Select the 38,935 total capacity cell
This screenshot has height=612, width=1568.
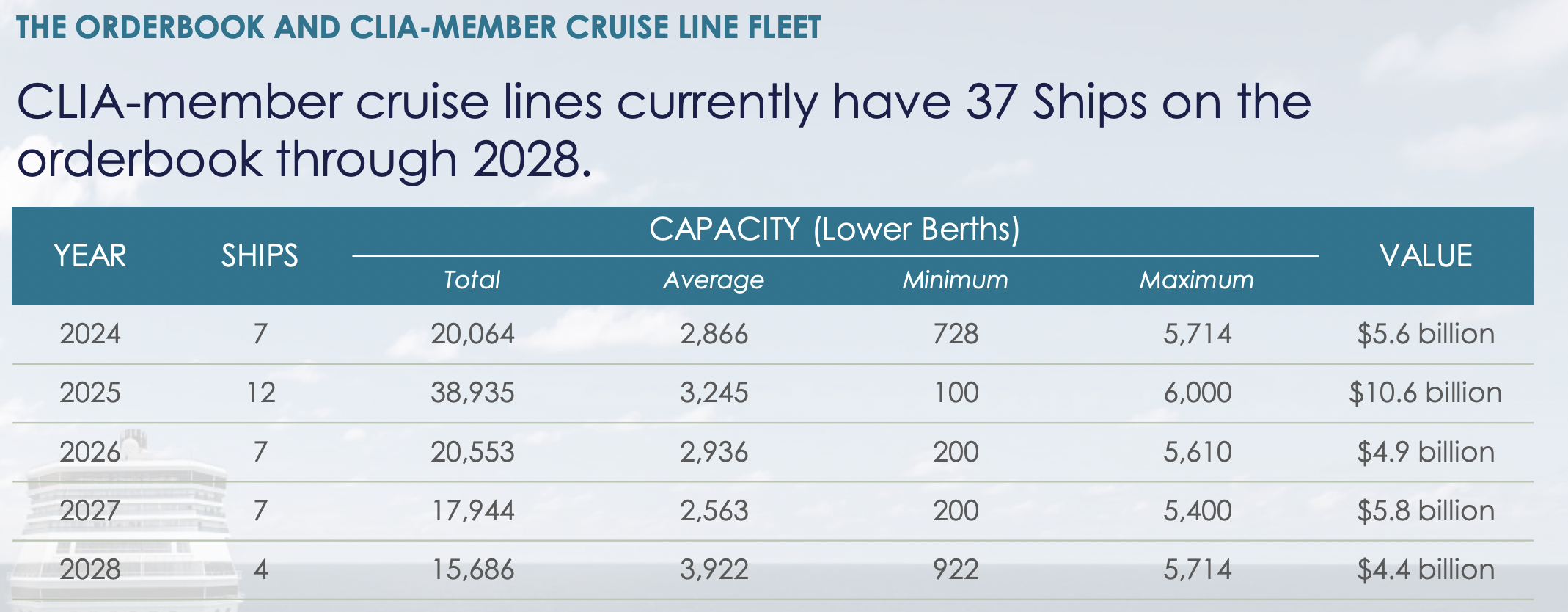point(472,393)
